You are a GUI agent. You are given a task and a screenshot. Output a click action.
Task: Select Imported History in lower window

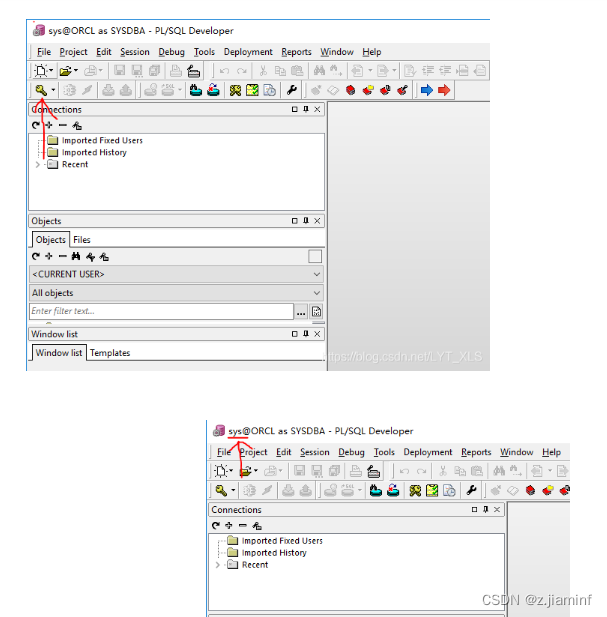point(274,552)
